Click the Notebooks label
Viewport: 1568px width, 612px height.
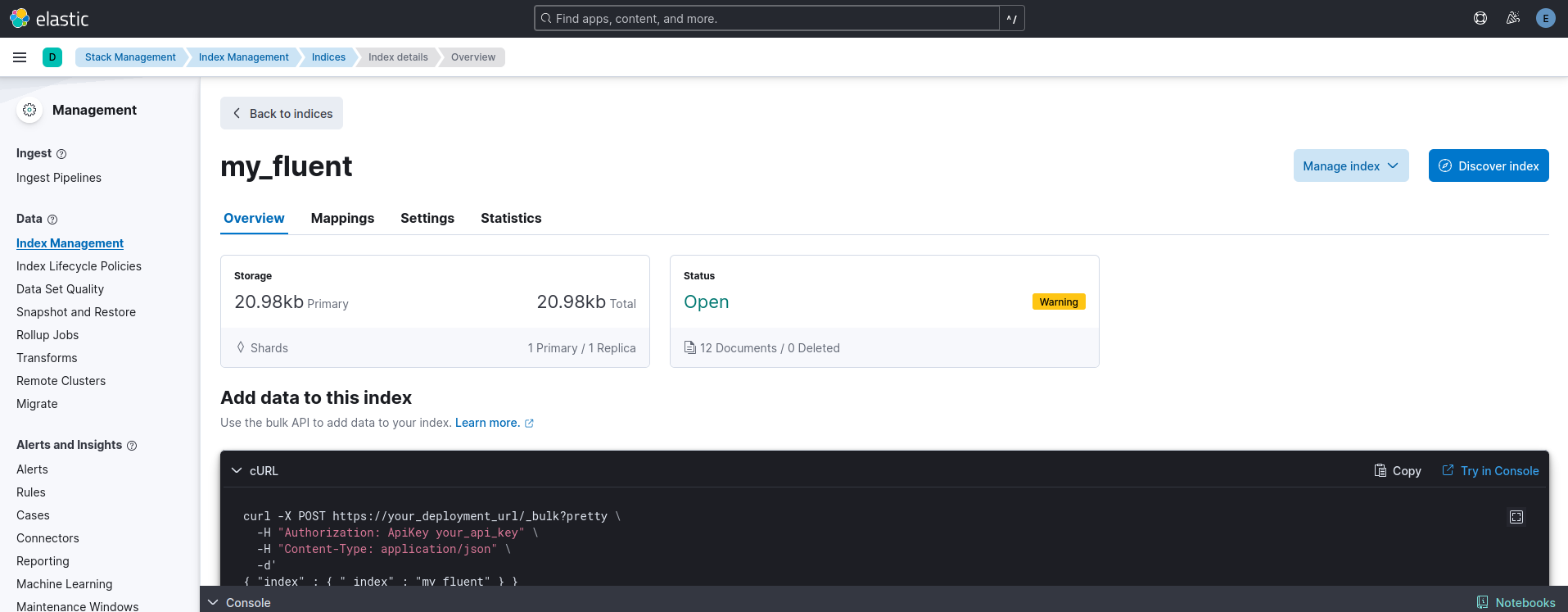[1525, 602]
